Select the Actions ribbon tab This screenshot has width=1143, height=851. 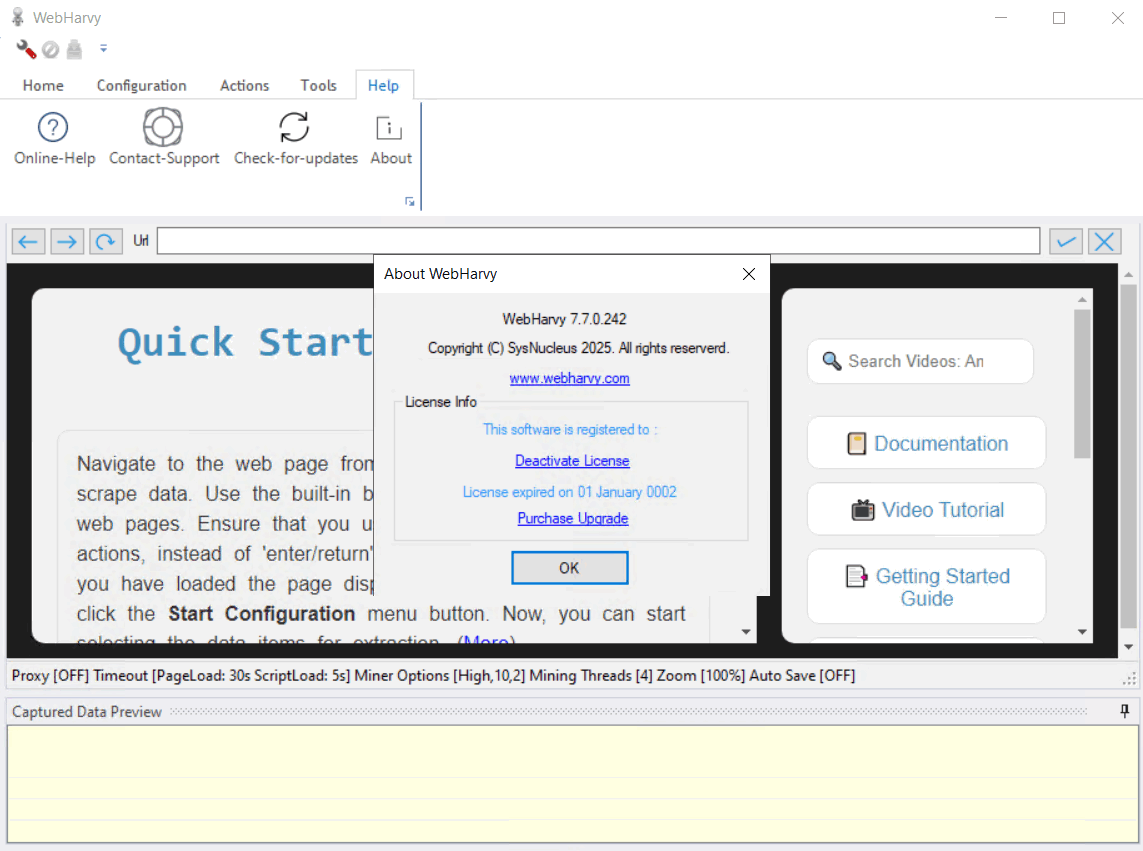(244, 85)
